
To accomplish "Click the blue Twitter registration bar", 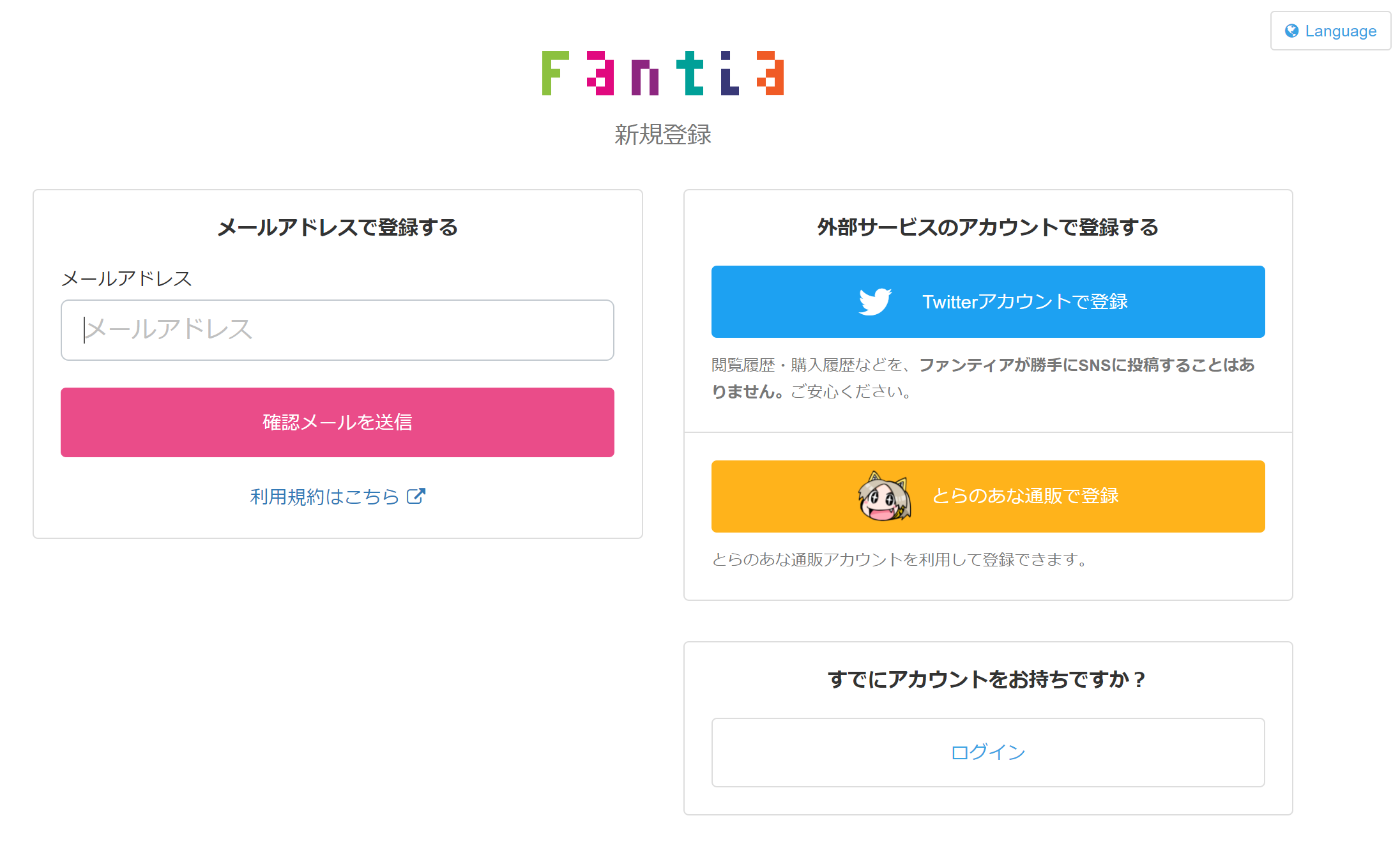I will [987, 301].
